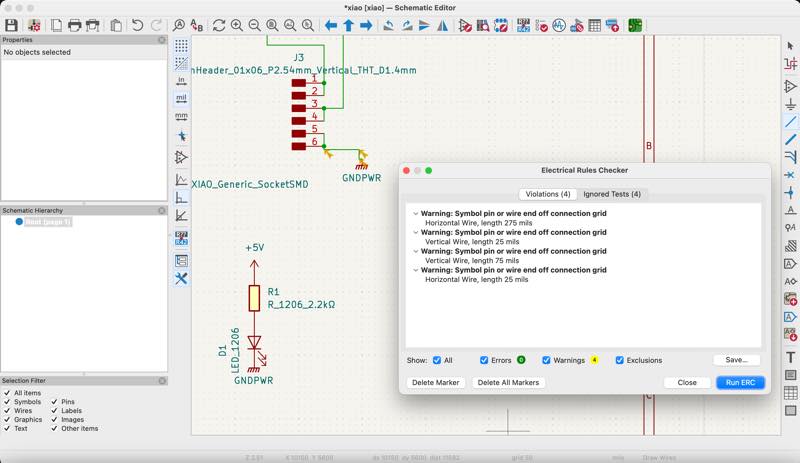Activate the Draw Bus tool

(x=790, y=139)
